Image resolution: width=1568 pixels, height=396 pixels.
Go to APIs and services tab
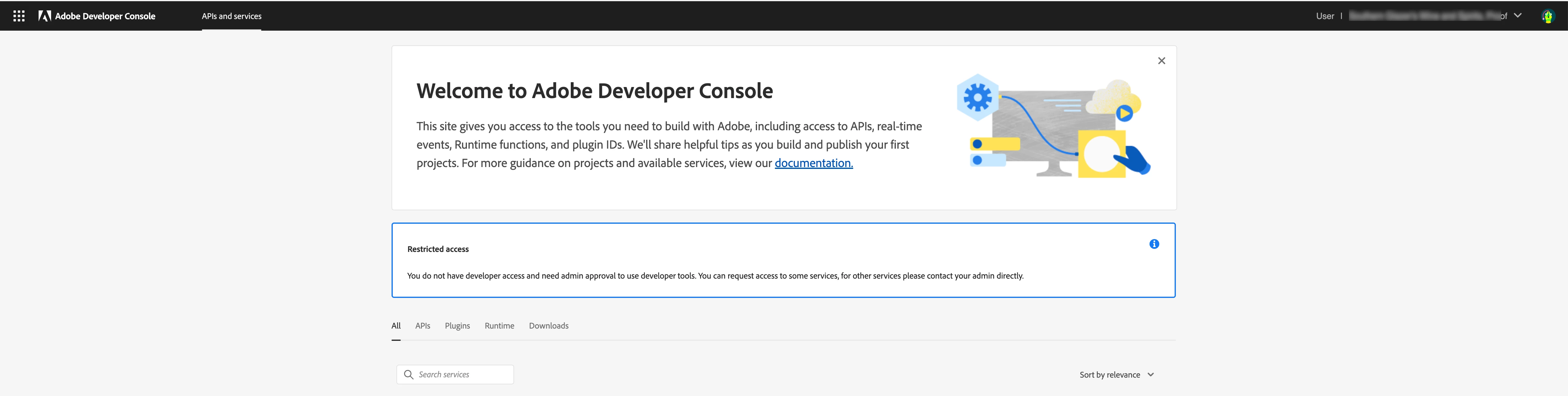pyautogui.click(x=231, y=17)
